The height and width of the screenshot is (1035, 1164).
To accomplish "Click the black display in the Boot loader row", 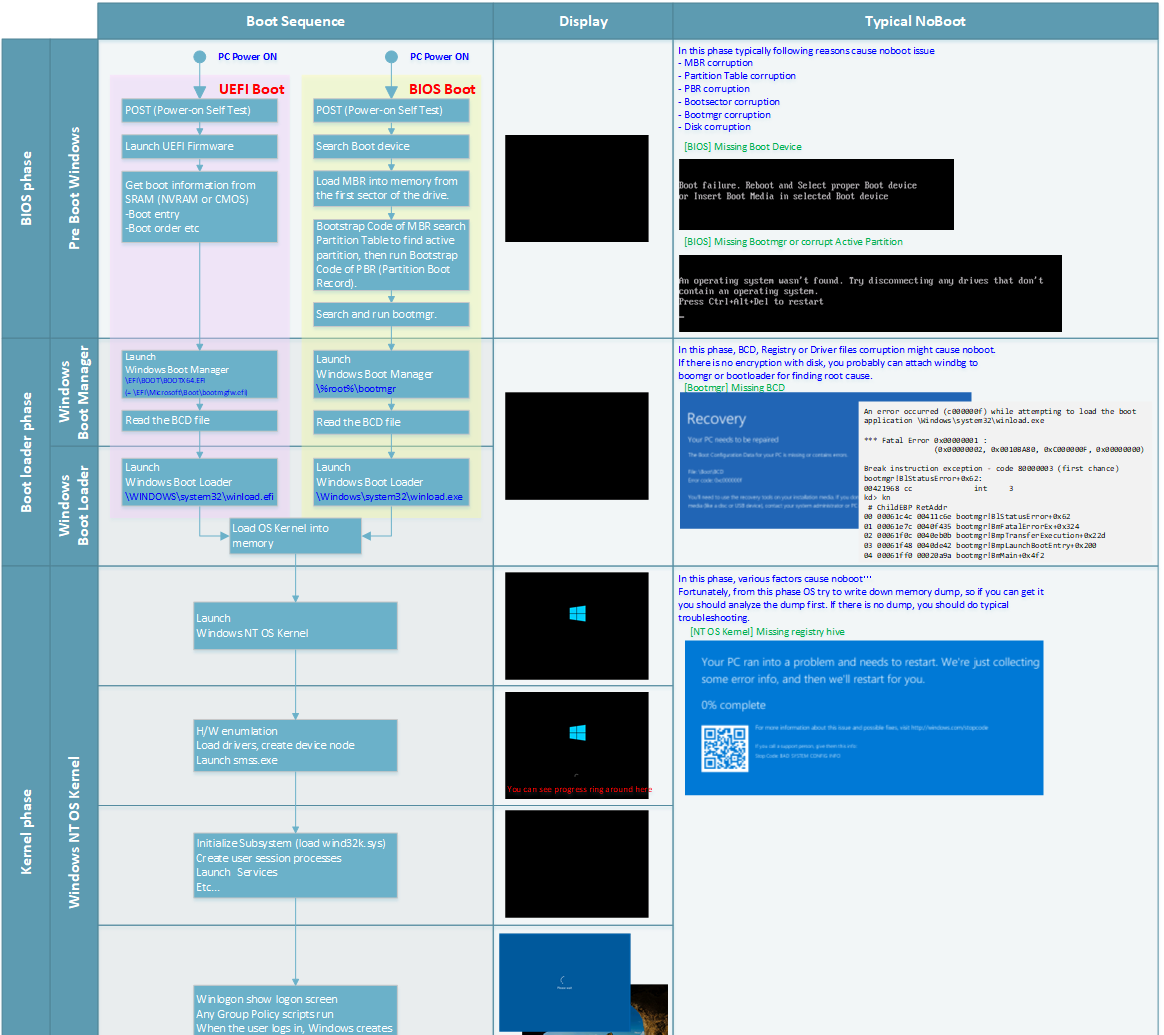I will pos(577,446).
